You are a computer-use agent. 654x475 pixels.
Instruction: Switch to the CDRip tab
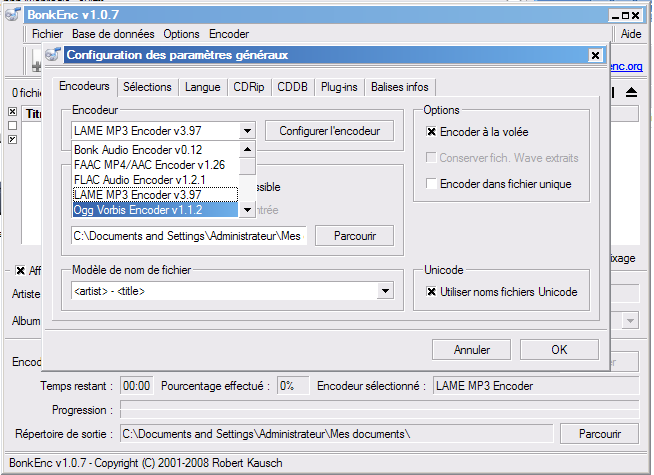click(249, 87)
